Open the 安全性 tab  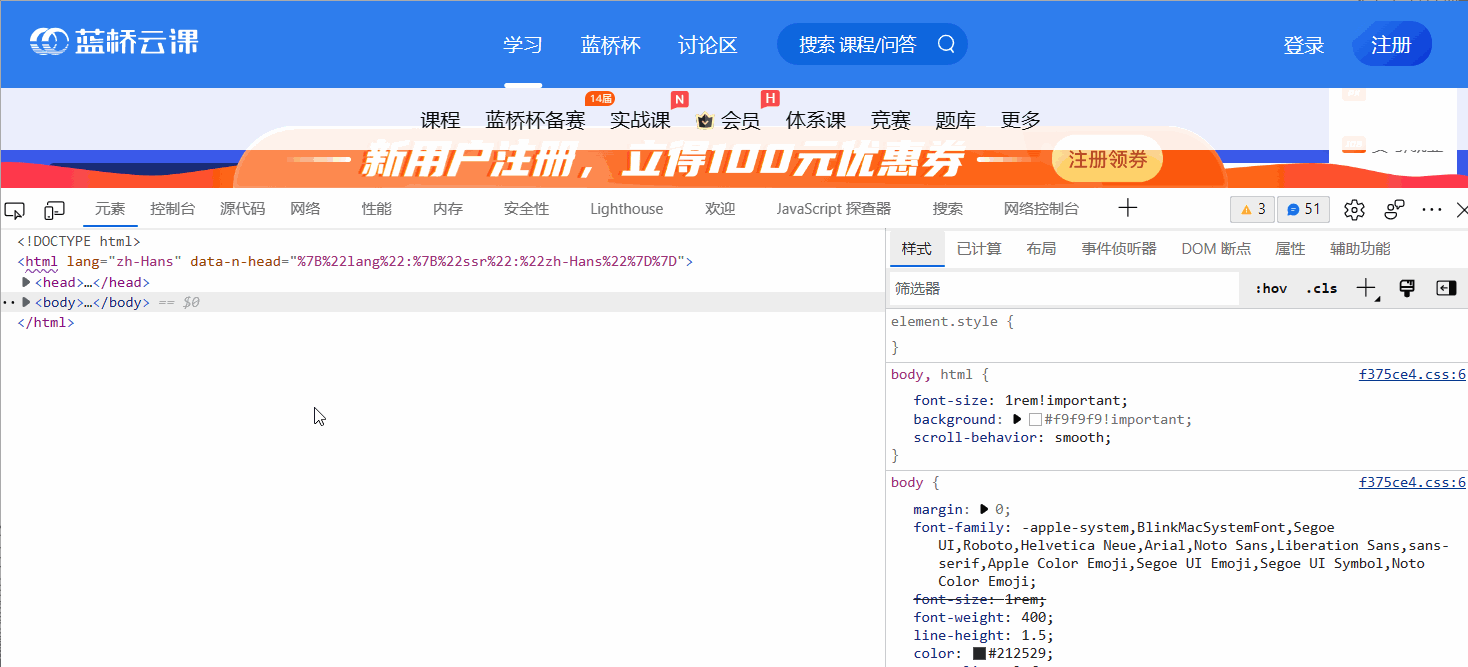[527, 209]
